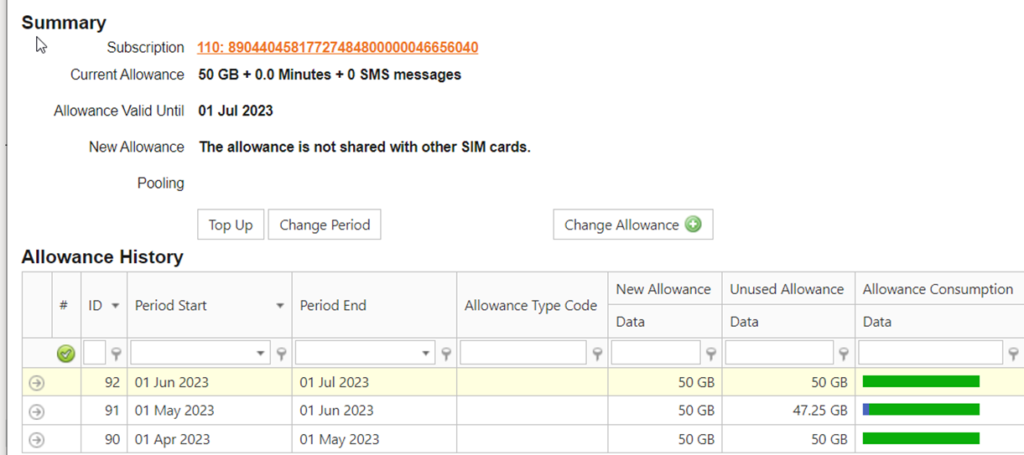Click the ID column filter pin icon
Screen dimensions: 1024x455
point(116,353)
